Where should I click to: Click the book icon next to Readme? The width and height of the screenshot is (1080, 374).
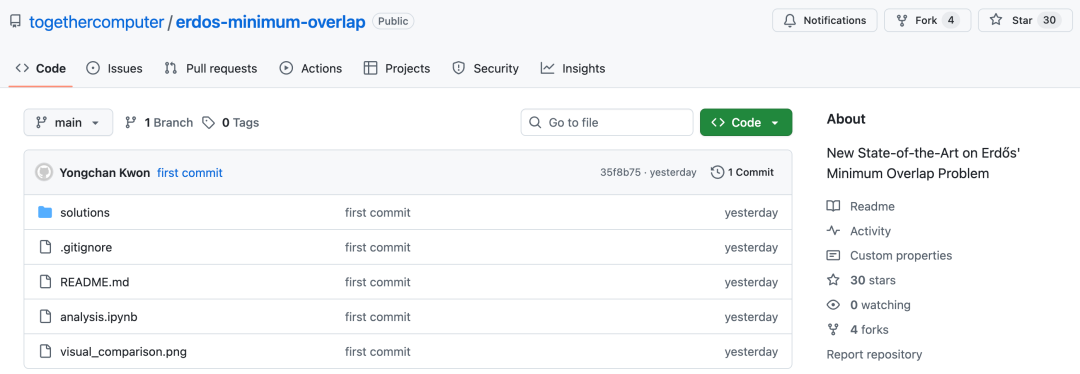point(833,206)
